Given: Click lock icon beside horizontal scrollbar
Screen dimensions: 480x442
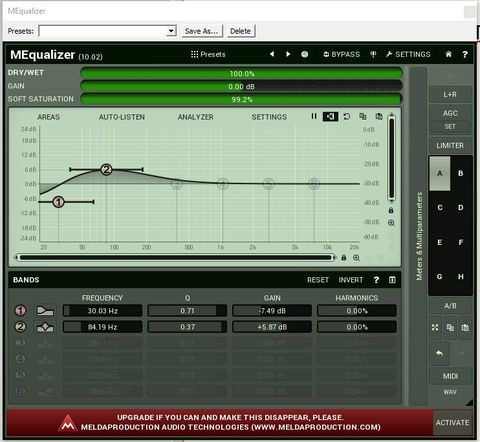Looking at the screenshot, I should [x=344, y=257].
